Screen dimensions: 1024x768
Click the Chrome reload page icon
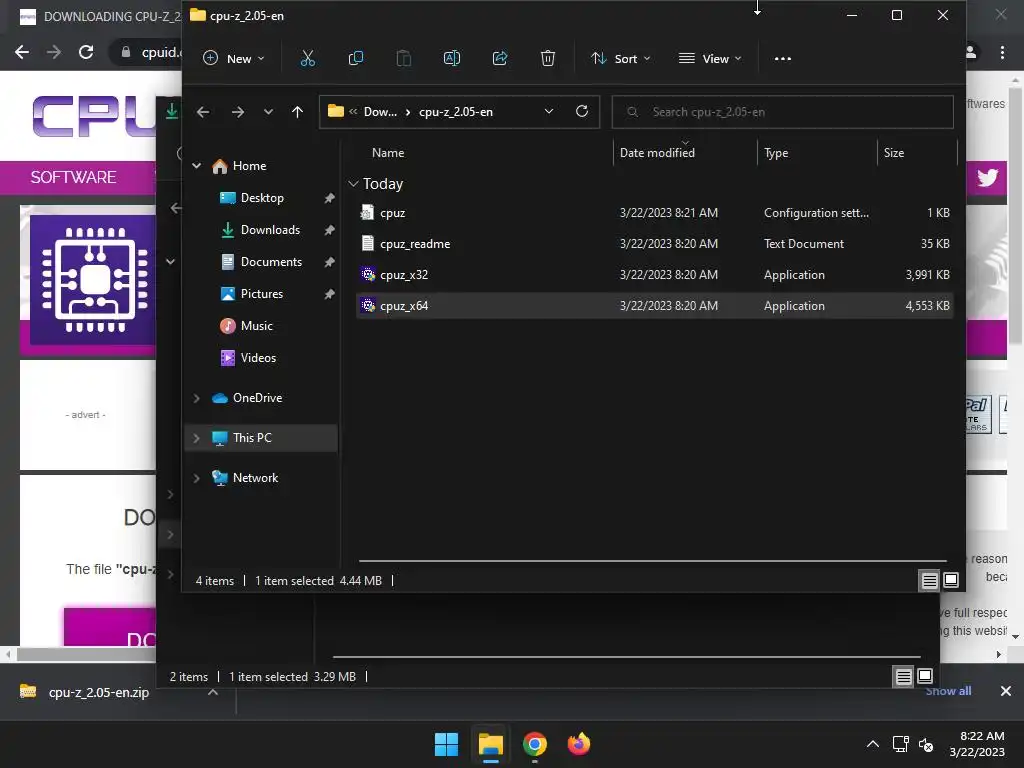pyautogui.click(x=86, y=52)
